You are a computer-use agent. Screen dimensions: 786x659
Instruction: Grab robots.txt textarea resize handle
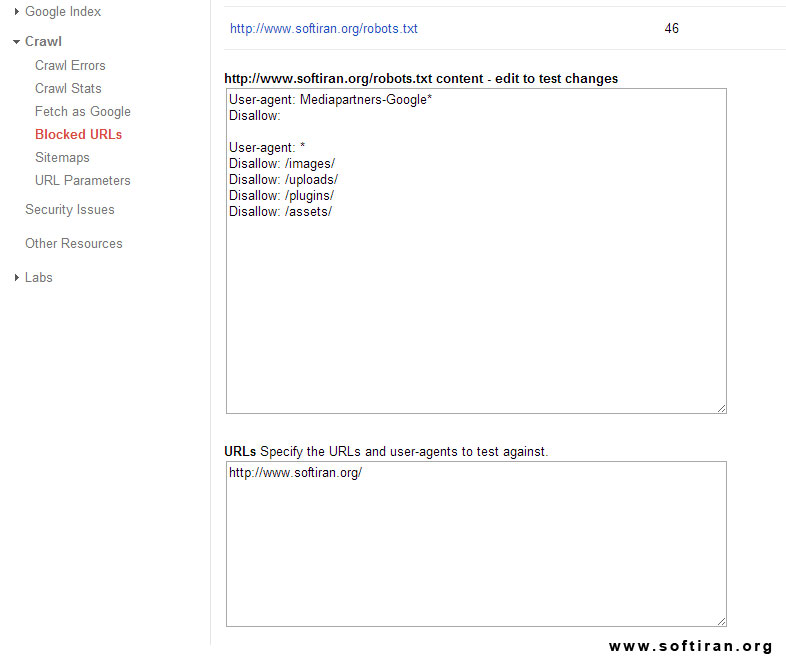(x=721, y=408)
